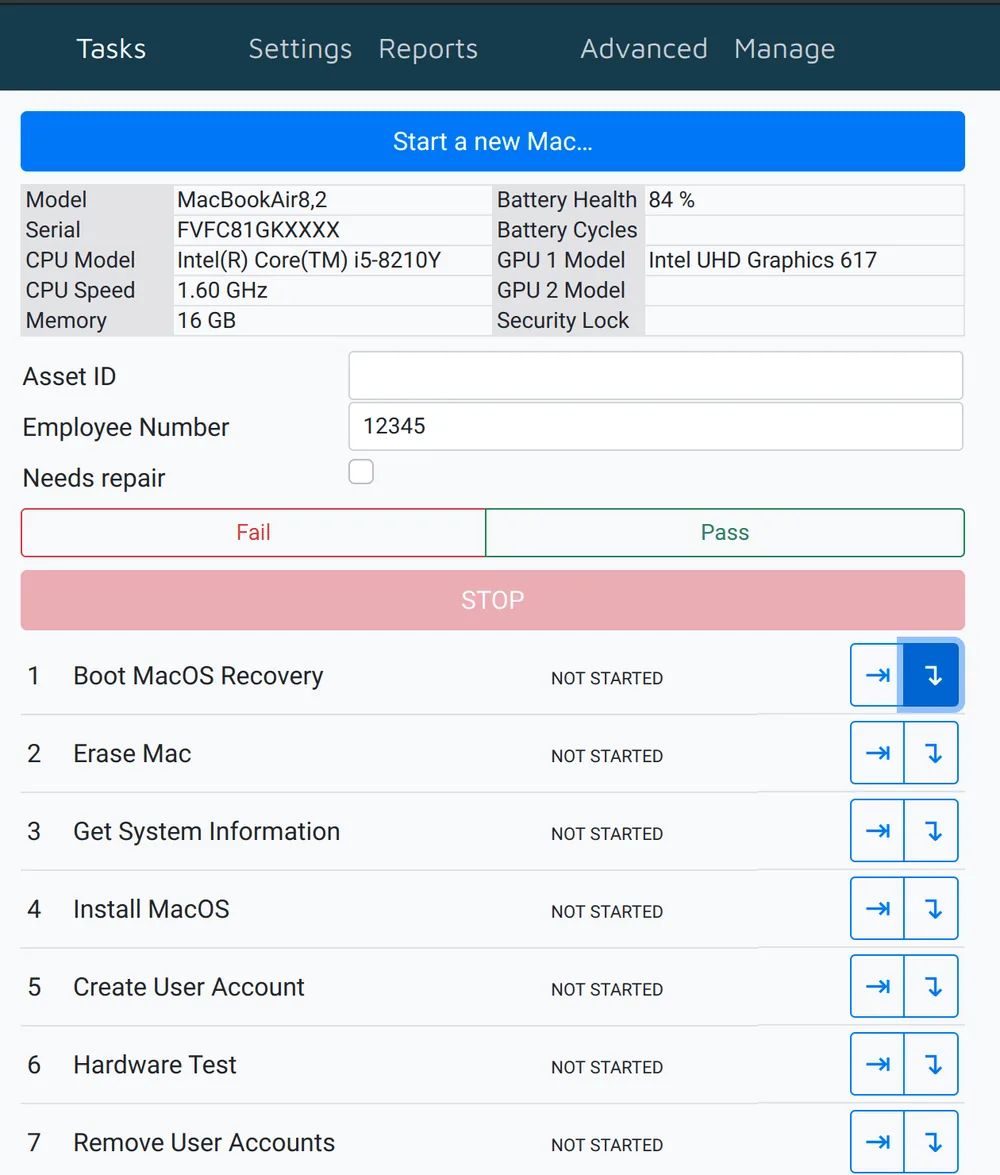1000x1175 pixels.
Task: Click the down-arrow icon for Create User Account
Action: coord(931,987)
